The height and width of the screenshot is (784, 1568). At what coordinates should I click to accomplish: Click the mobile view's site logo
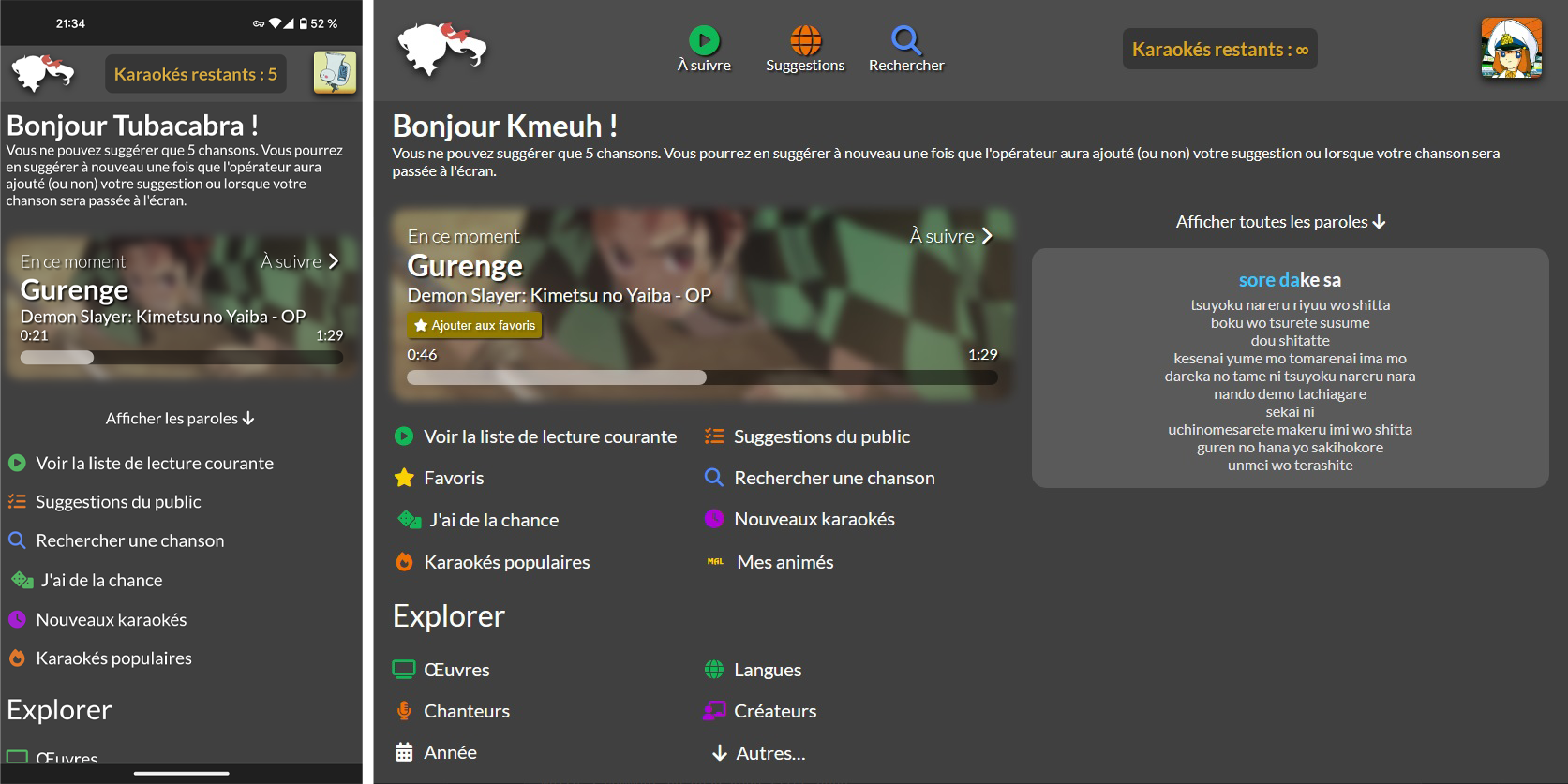tap(42, 72)
